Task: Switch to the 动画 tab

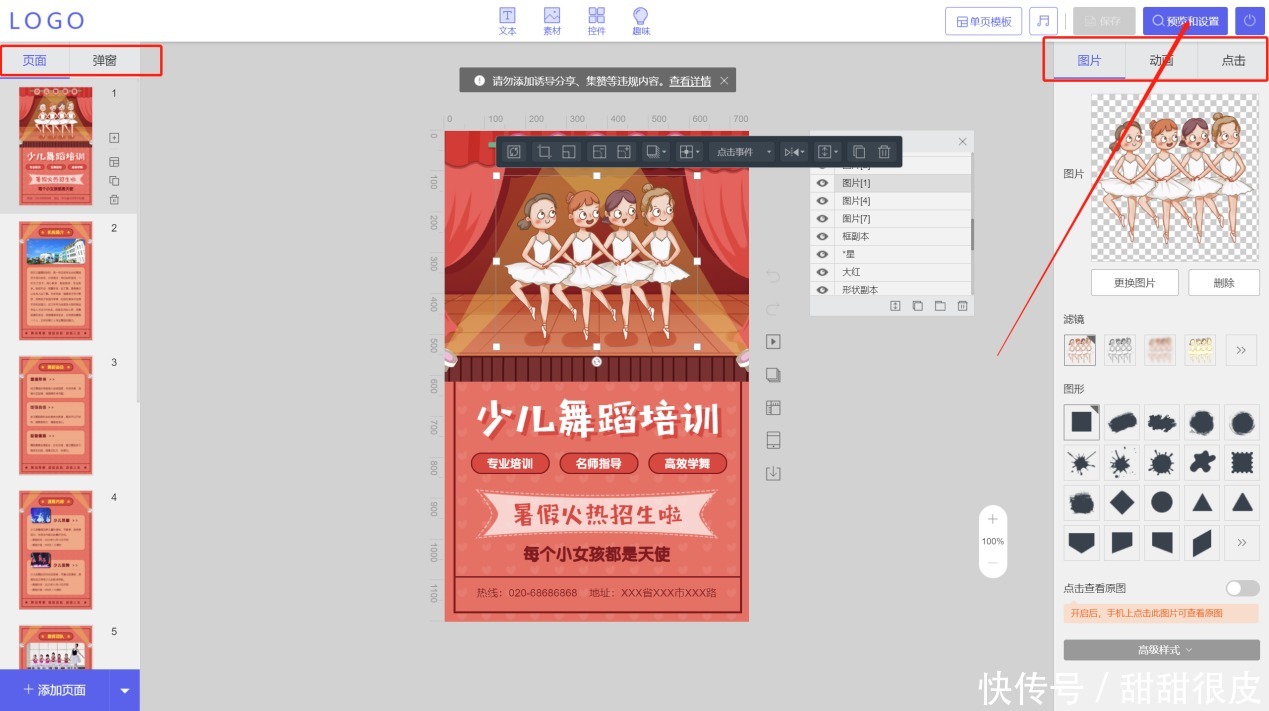Action: point(1161,60)
